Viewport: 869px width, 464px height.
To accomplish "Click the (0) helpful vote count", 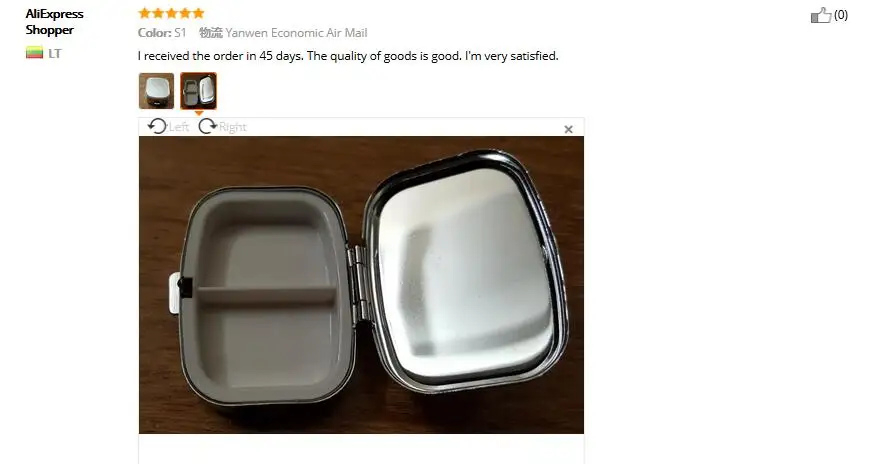I will click(841, 15).
